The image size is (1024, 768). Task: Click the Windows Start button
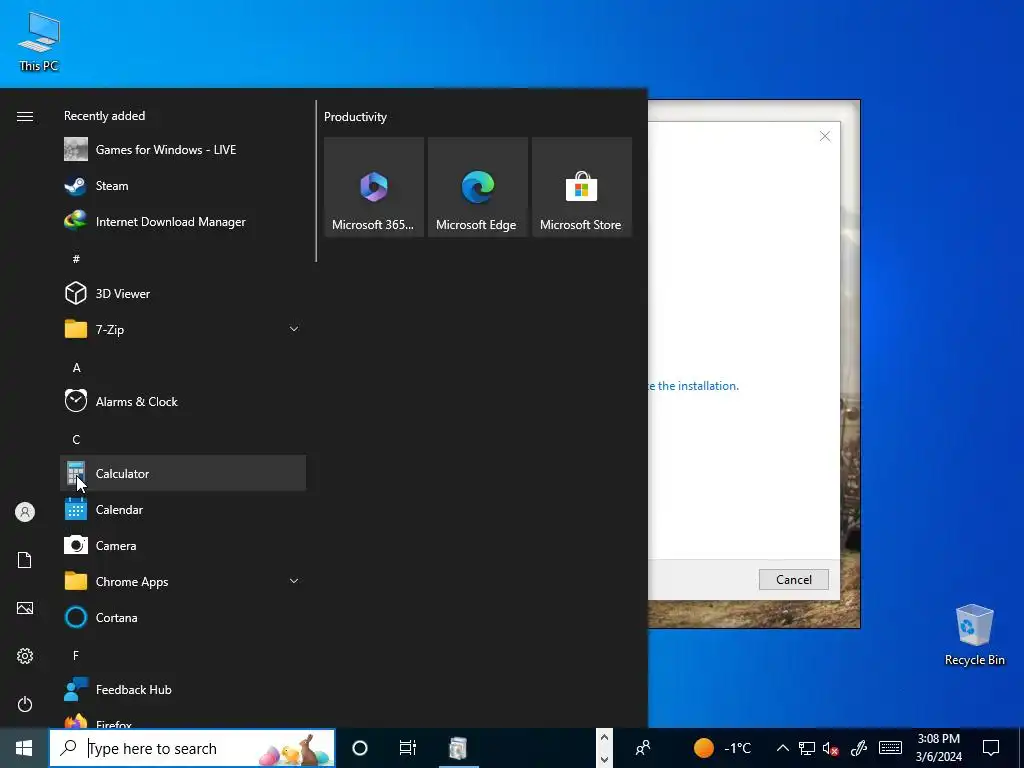24,748
